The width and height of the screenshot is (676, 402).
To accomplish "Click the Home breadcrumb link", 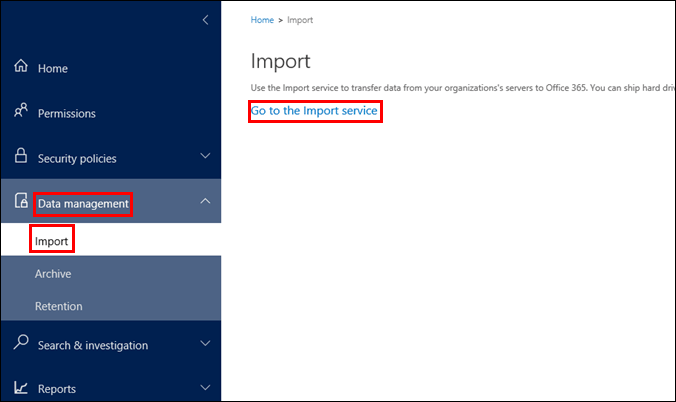I will tap(262, 20).
